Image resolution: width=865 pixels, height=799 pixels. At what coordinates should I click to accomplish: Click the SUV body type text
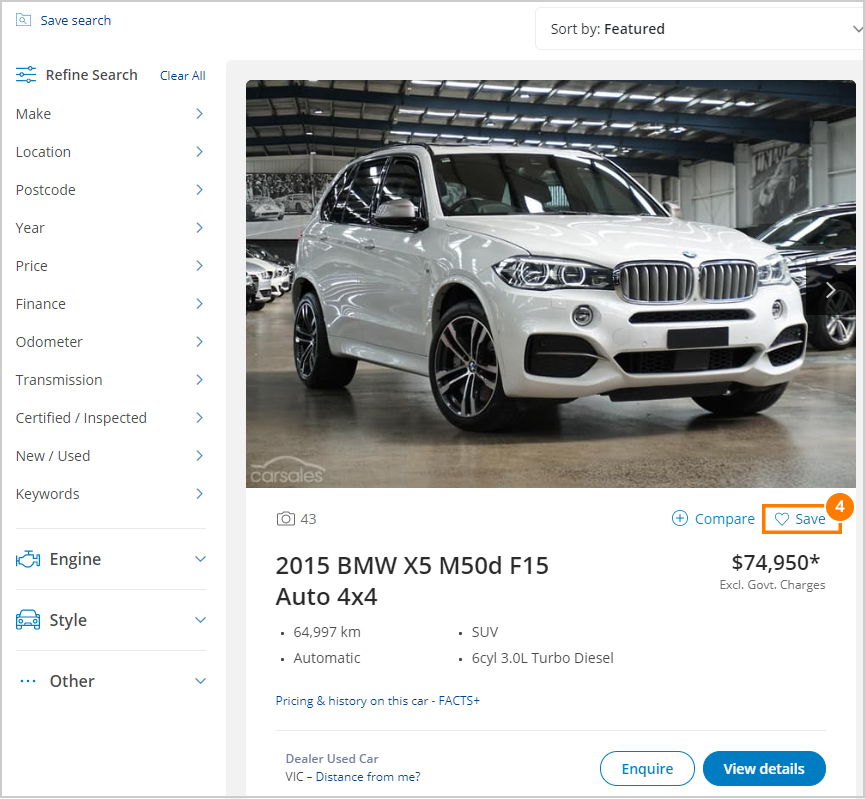coord(485,632)
